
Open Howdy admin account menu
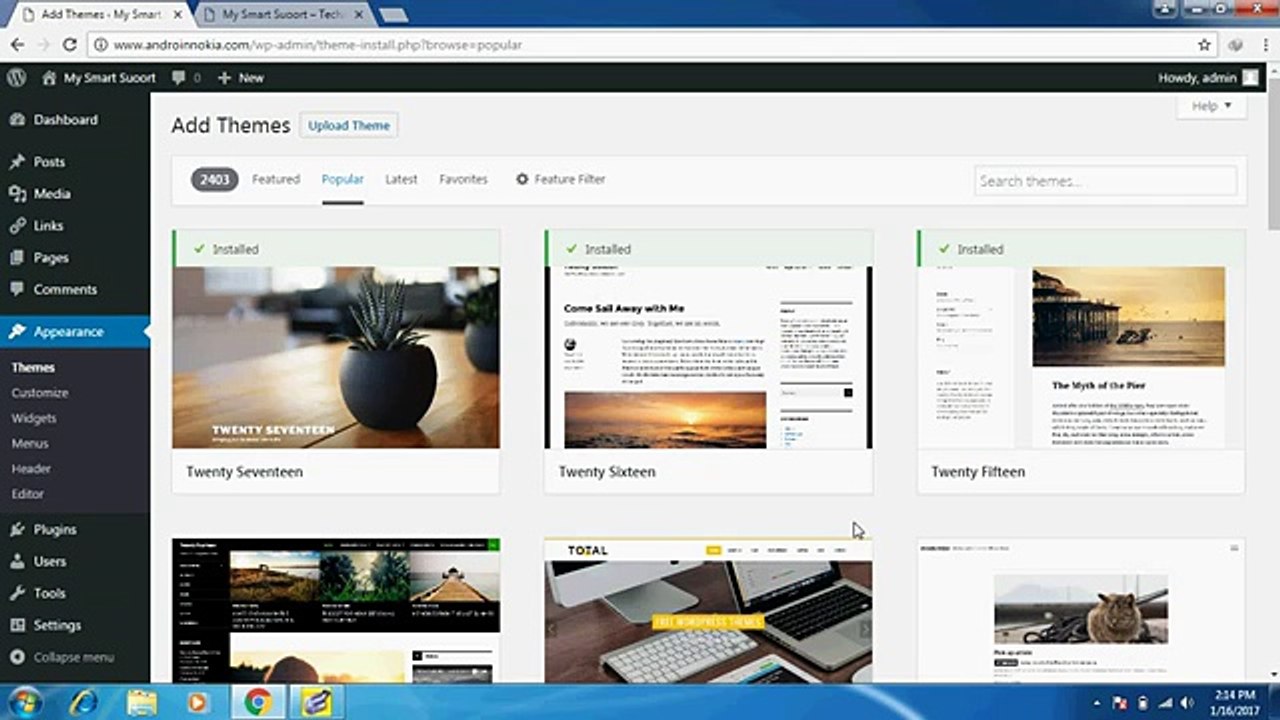tap(1208, 77)
